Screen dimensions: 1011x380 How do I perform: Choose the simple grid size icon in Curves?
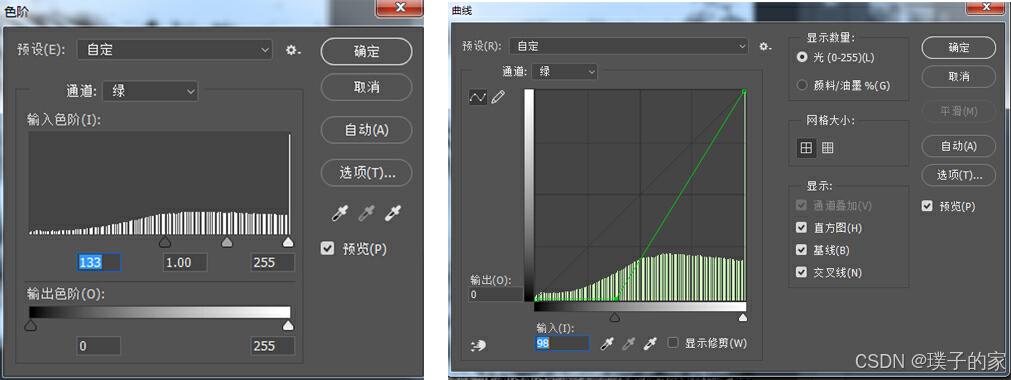(x=806, y=148)
